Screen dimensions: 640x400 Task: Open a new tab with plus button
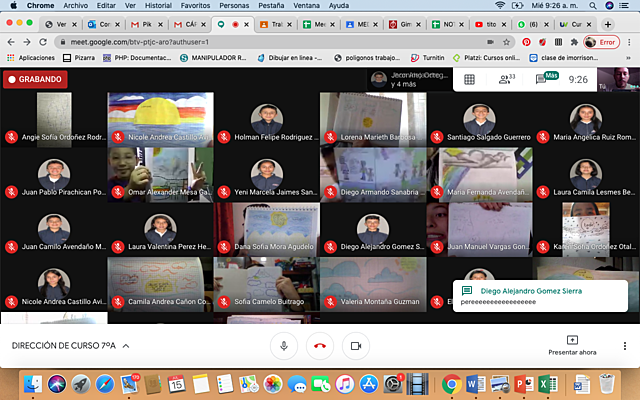click(x=608, y=24)
